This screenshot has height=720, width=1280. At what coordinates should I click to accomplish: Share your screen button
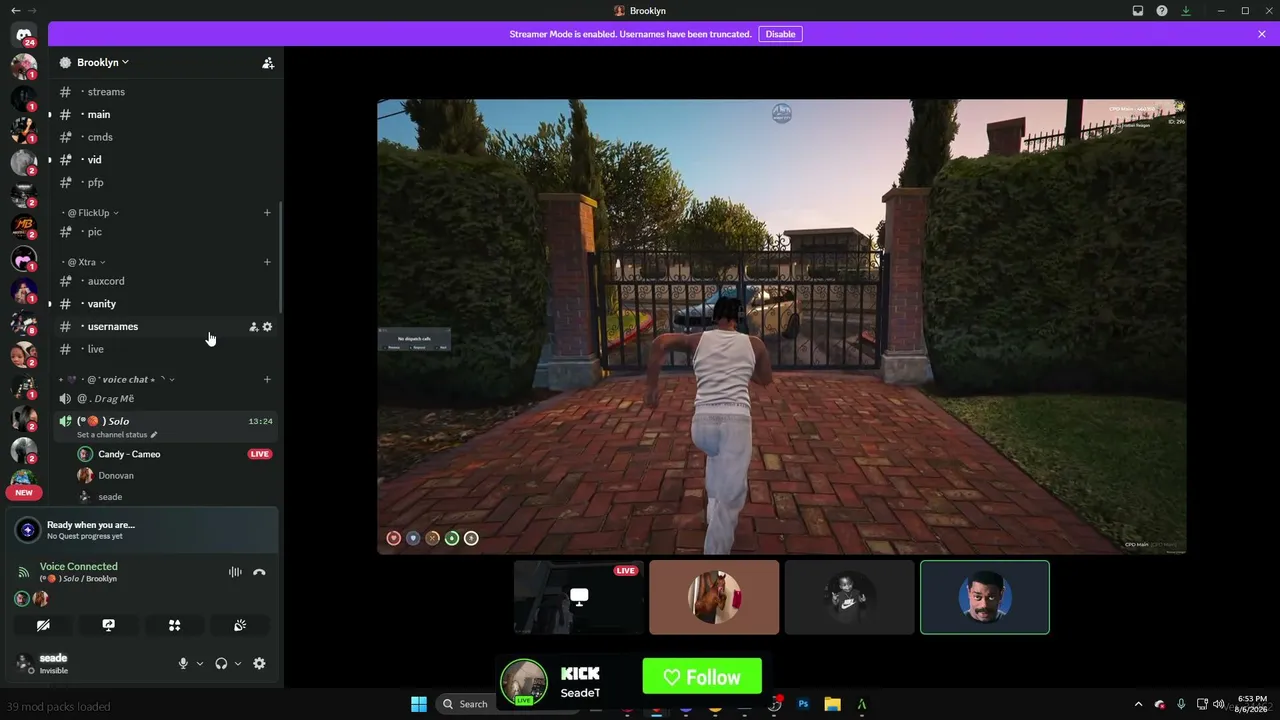[109, 625]
